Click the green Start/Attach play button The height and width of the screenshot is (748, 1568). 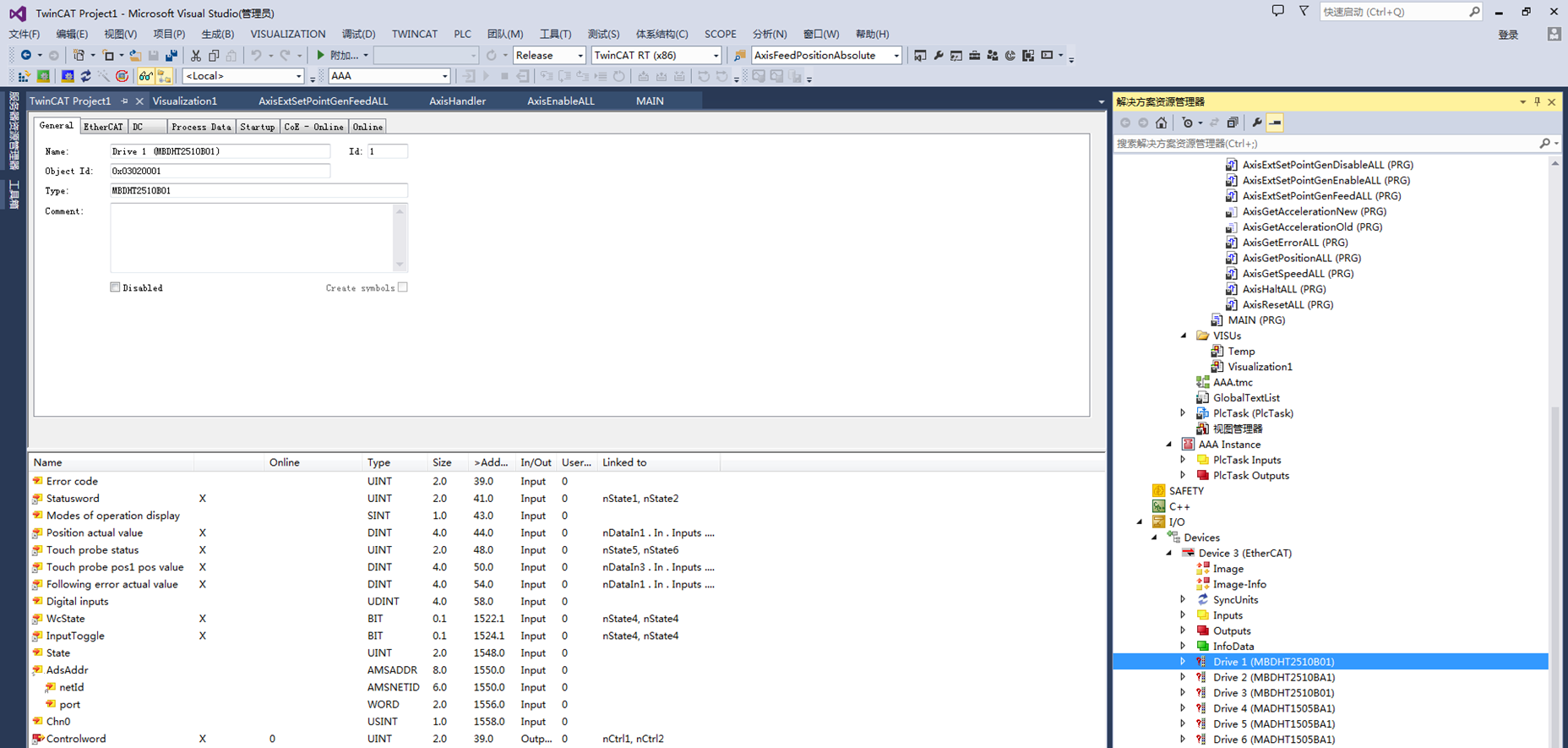pyautogui.click(x=320, y=55)
